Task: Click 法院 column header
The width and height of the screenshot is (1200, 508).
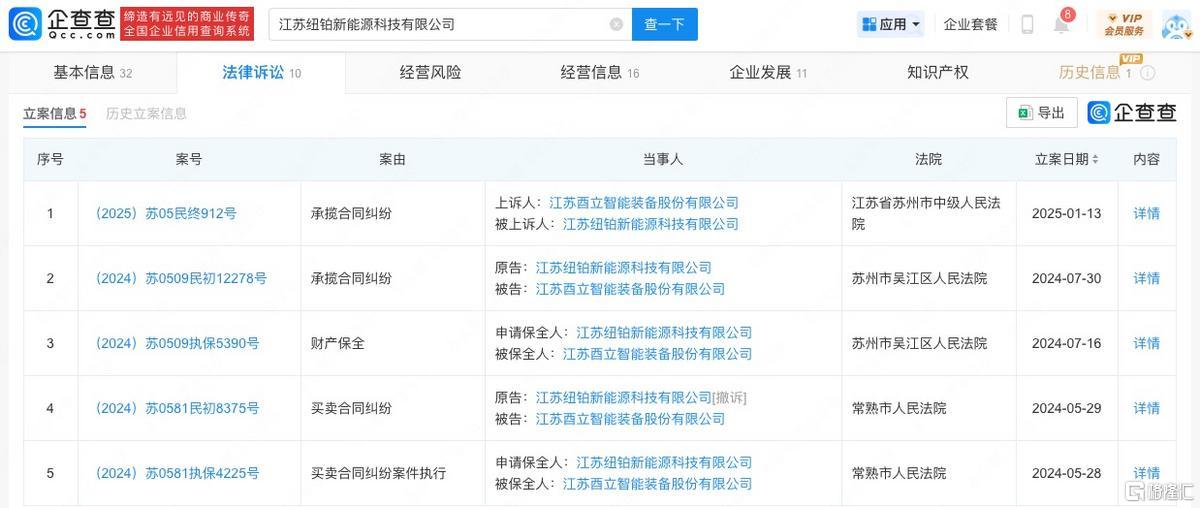Action: coord(928,159)
